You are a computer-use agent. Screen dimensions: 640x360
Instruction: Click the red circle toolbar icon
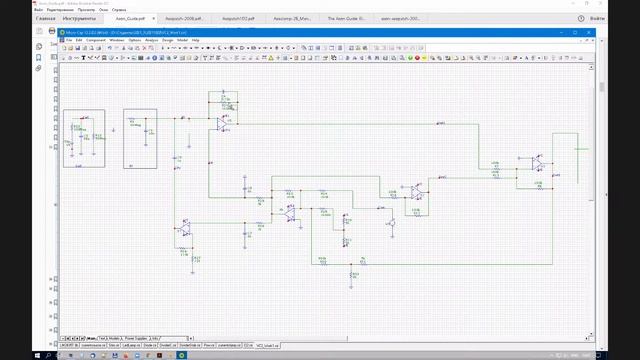[417, 58]
